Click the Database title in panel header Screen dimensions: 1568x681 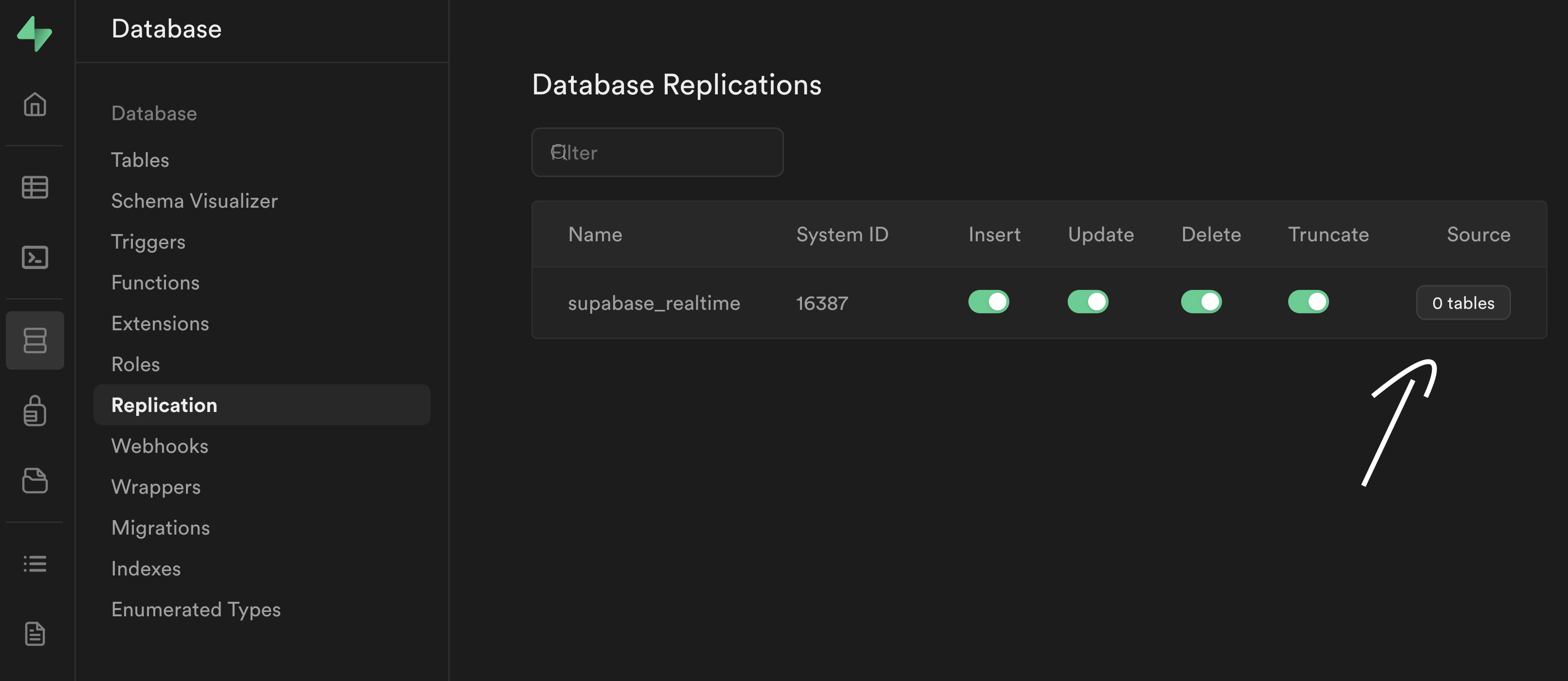[166, 29]
